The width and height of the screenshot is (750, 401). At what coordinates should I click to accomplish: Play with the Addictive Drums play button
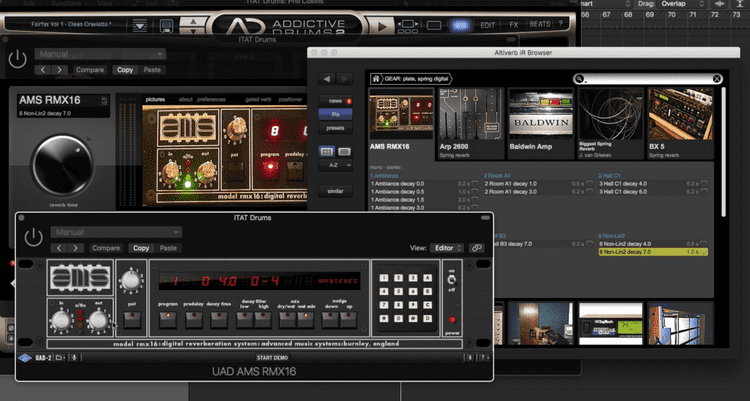click(x=381, y=26)
